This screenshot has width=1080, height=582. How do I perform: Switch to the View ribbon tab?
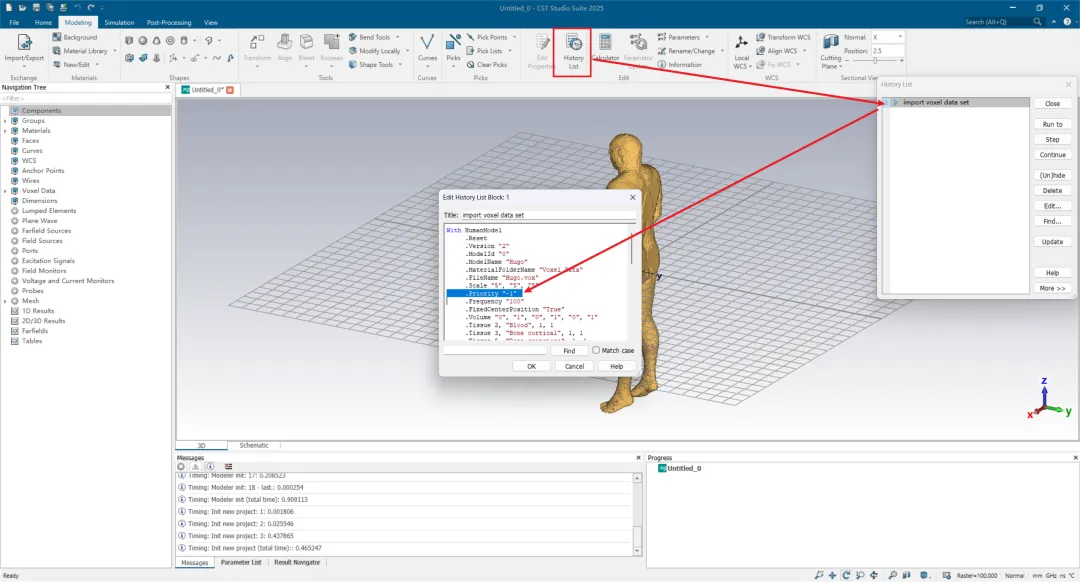(211, 23)
